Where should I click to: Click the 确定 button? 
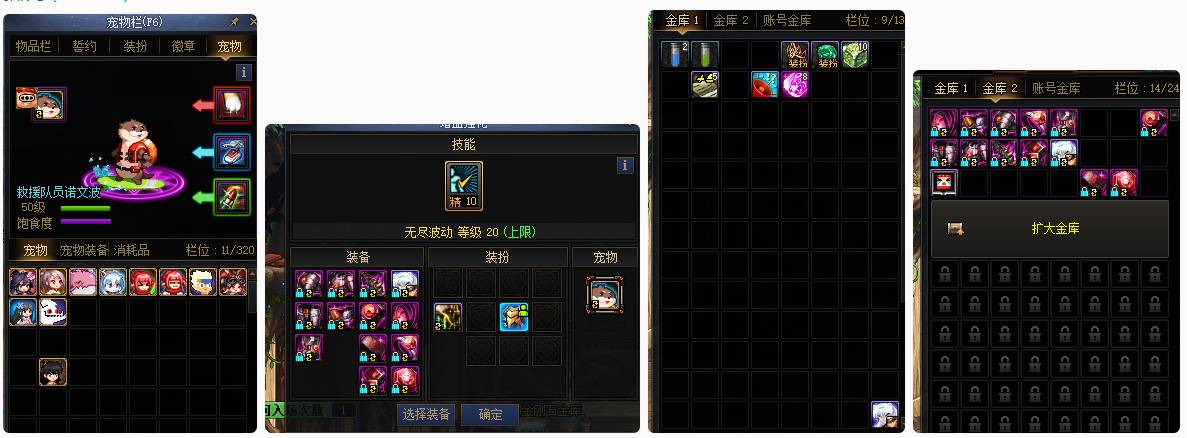(x=490, y=415)
